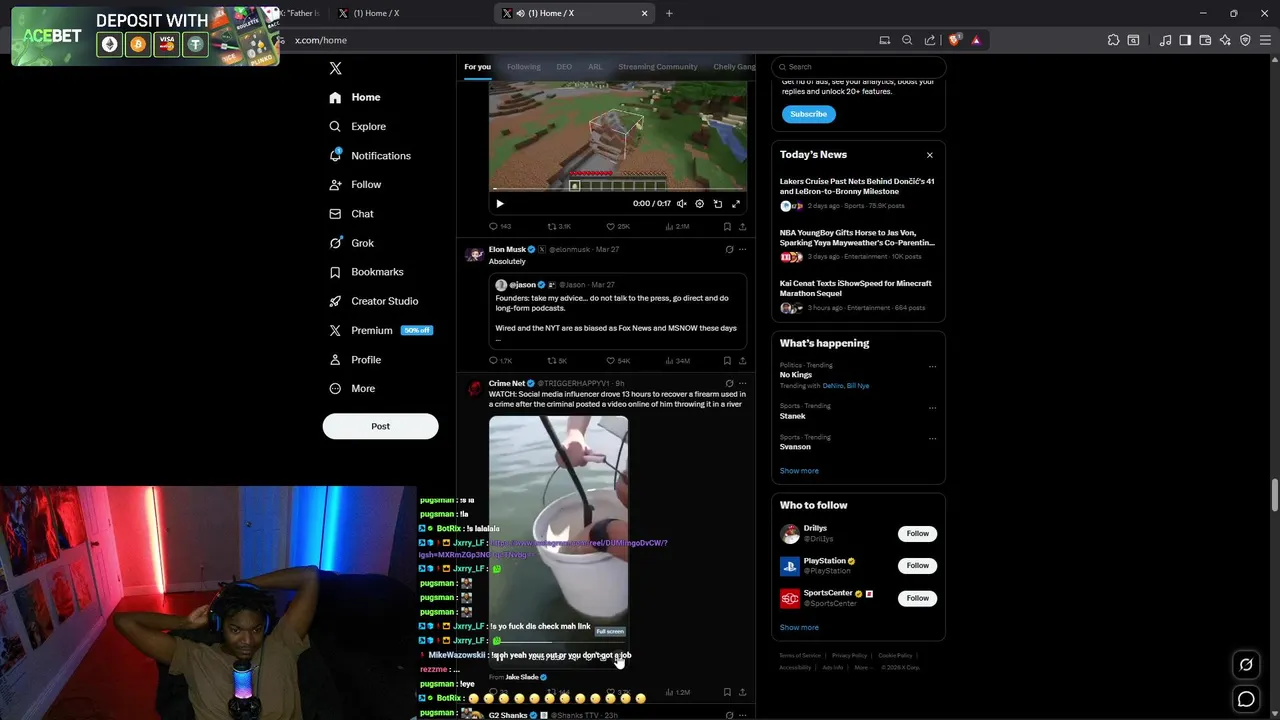The image size is (1280, 720).
Task: Switch to Following timeline tab
Action: click(x=523, y=67)
